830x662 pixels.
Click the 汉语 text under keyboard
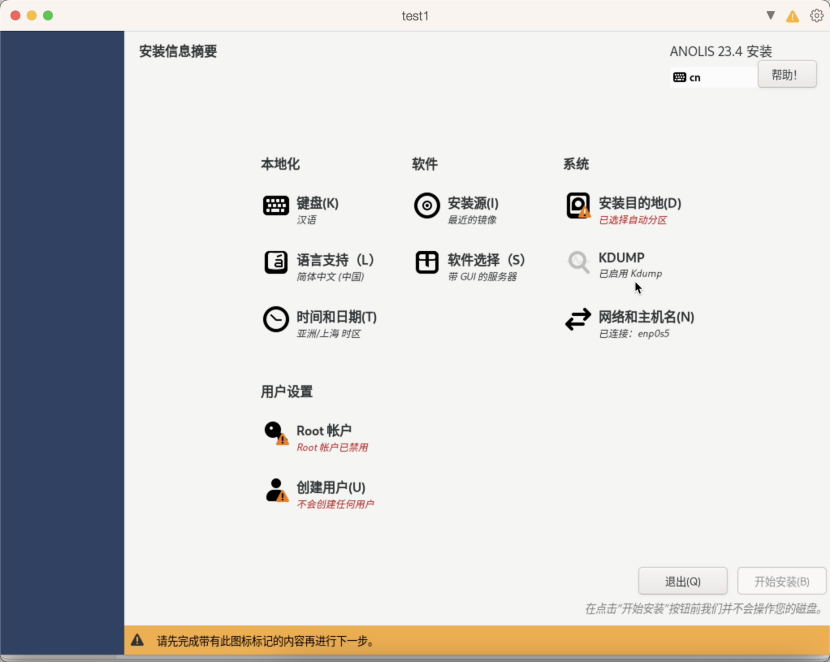(x=306, y=220)
